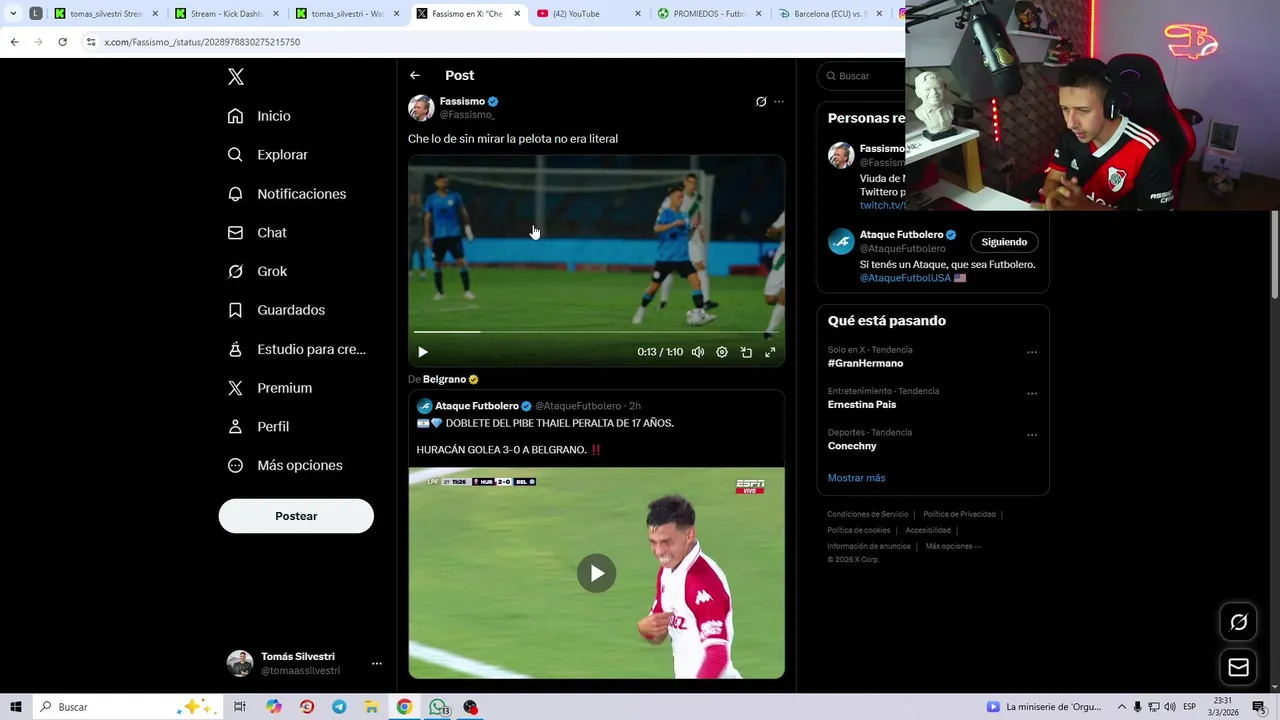Enter video fullscreen mode
This screenshot has height=720, width=1280.
pos(770,352)
